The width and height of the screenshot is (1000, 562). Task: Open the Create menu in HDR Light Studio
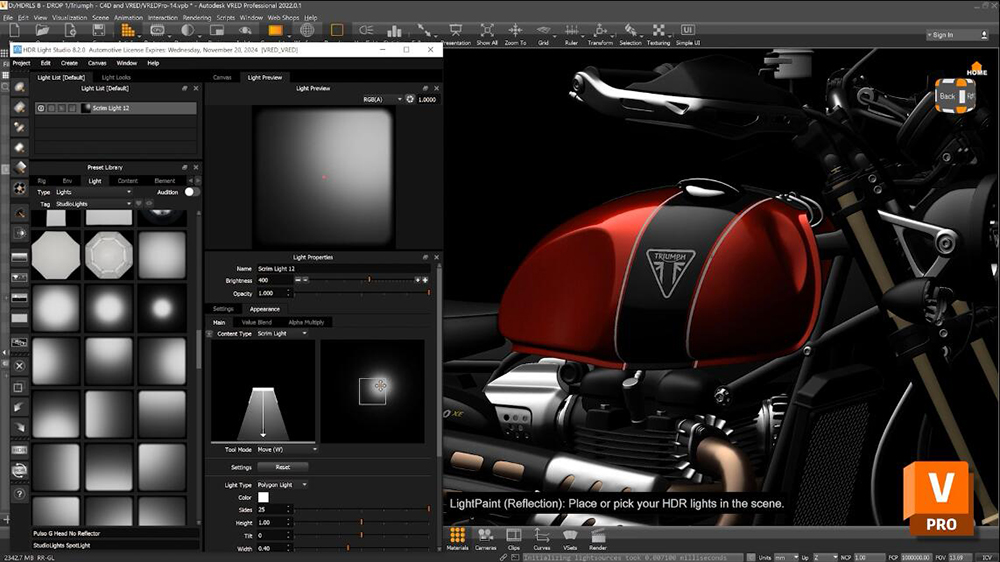click(69, 63)
